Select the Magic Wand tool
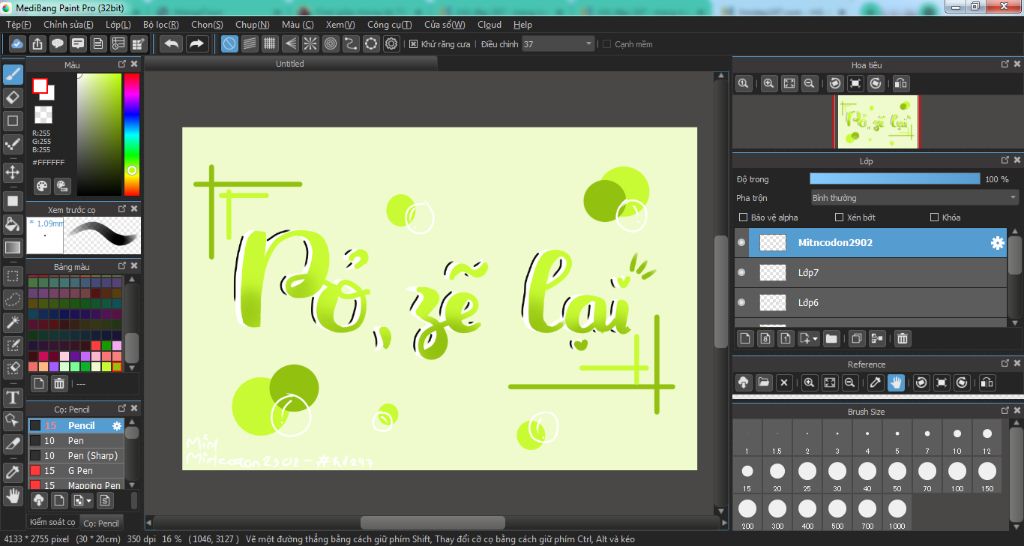 (13, 322)
